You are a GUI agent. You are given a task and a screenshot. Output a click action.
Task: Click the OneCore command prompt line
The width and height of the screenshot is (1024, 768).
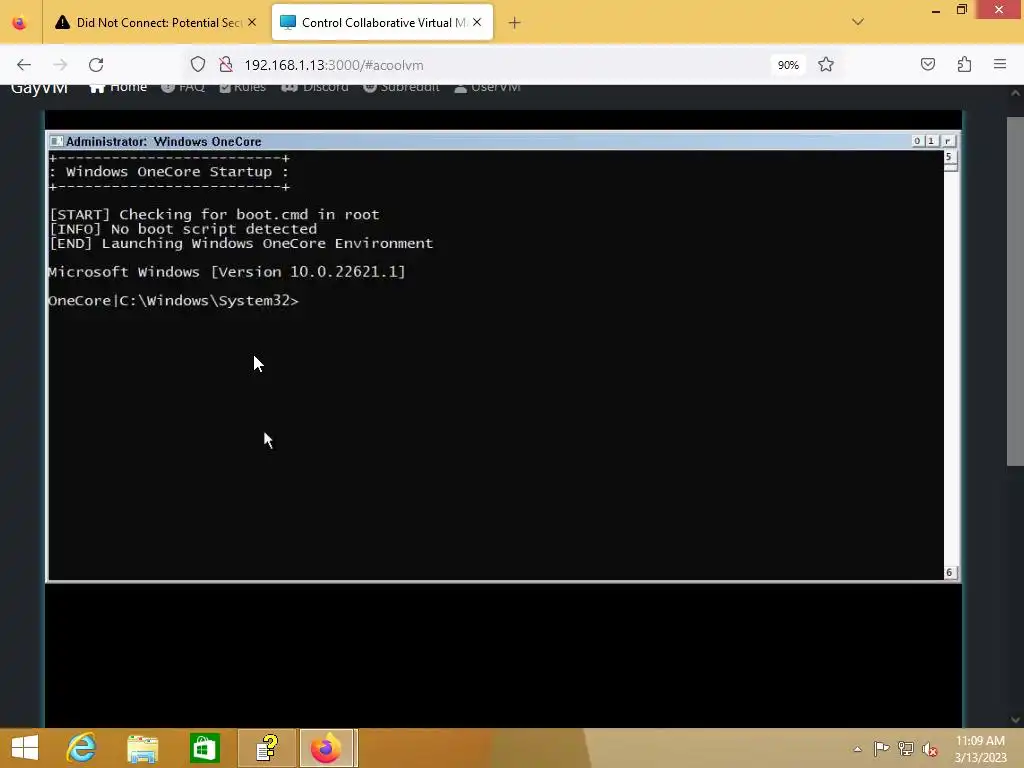click(x=173, y=301)
